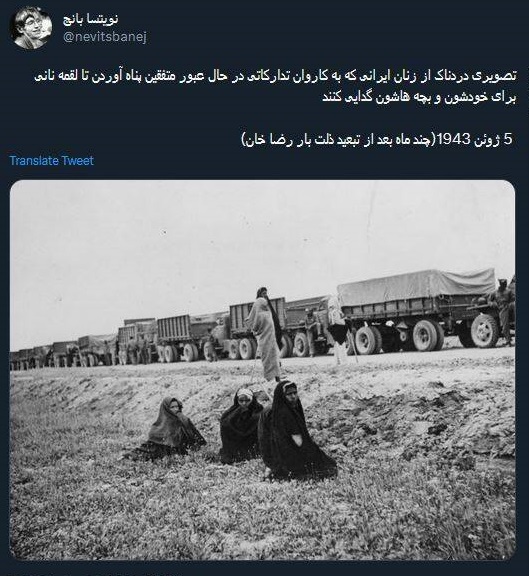Viewport: 529px width, 576px height.
Task: Click the soldier standing at the photo's right edge
Action: pos(505,311)
